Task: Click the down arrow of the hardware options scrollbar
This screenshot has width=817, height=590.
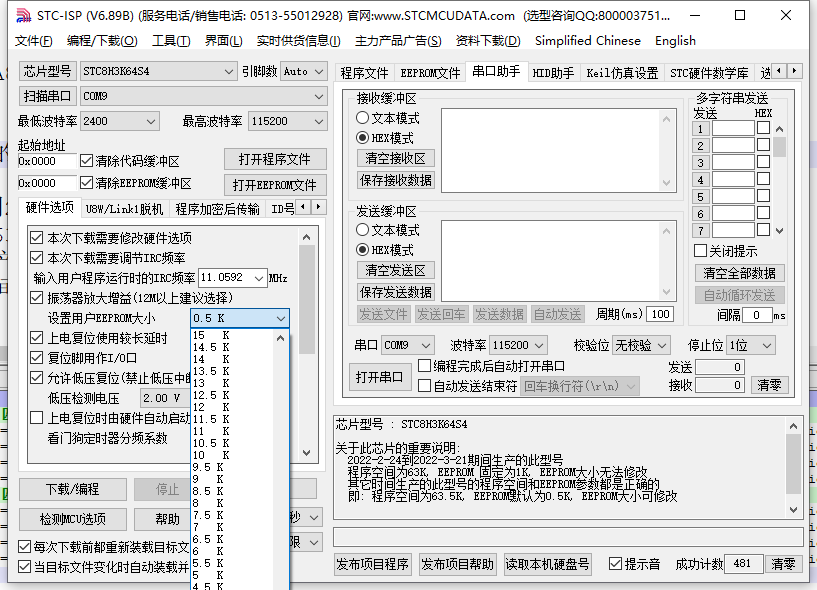Action: 307,453
